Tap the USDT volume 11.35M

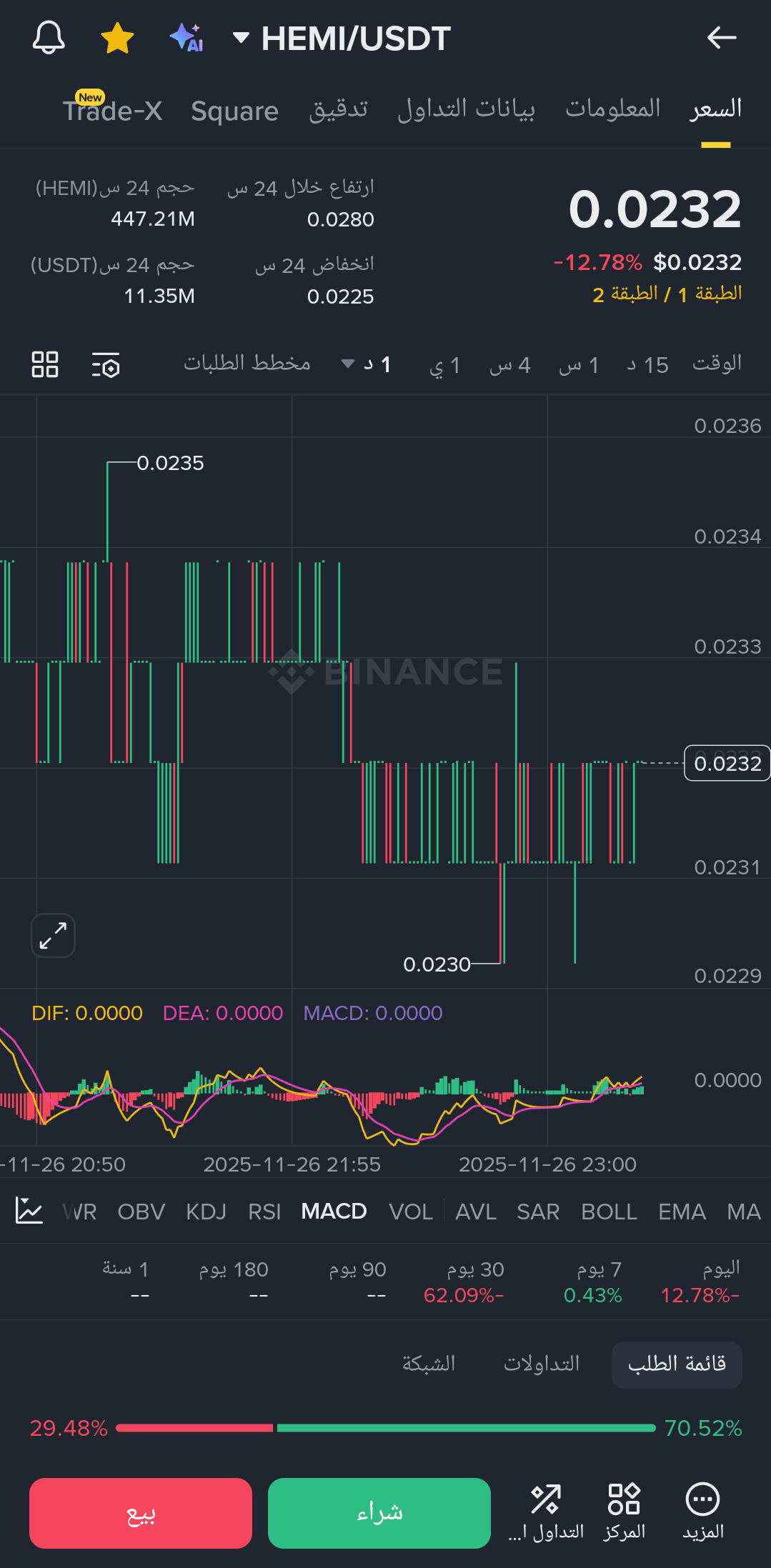tap(159, 296)
